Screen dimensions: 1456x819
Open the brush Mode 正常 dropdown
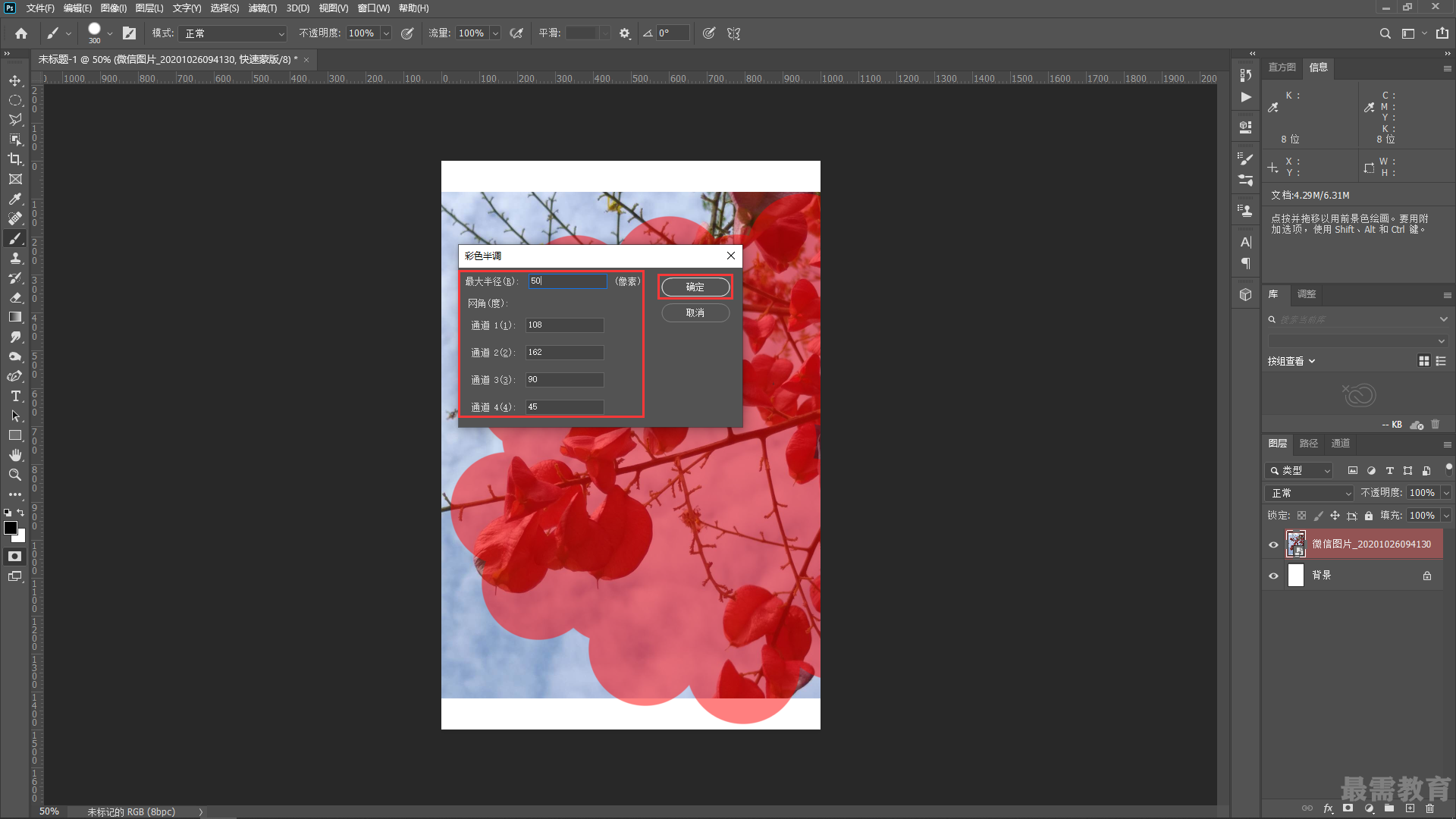(234, 33)
